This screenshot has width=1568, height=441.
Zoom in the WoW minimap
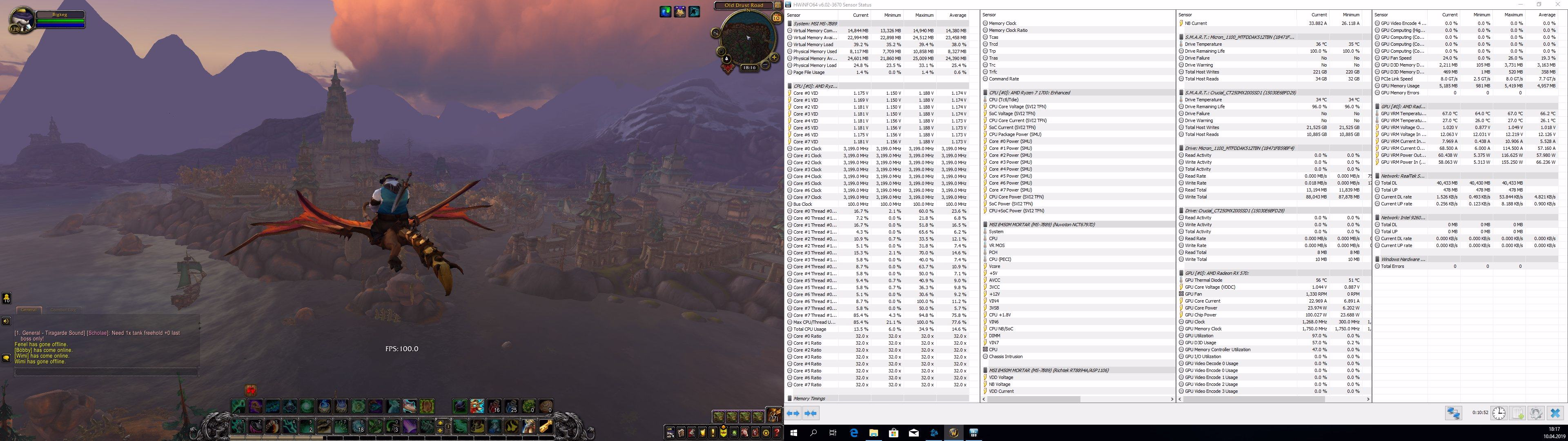click(774, 57)
